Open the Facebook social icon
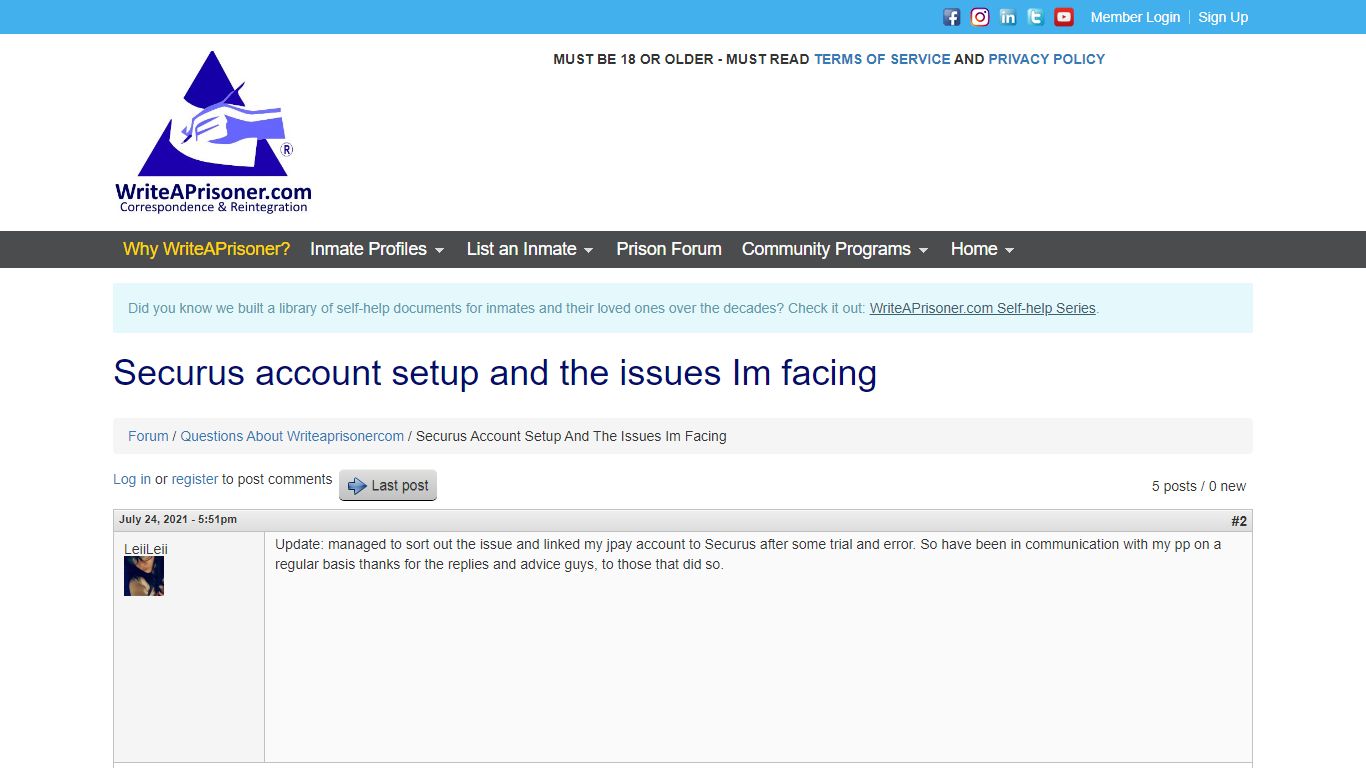Viewport: 1366px width, 768px height. (951, 17)
